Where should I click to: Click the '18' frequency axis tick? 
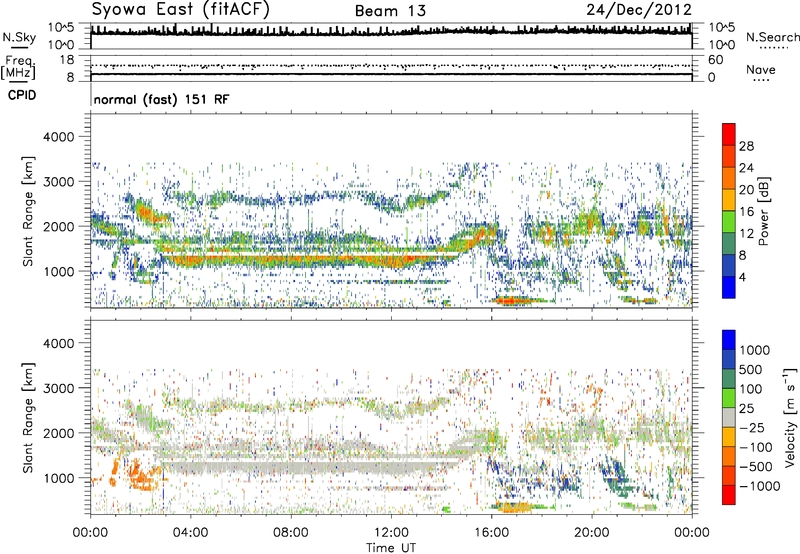[67, 60]
